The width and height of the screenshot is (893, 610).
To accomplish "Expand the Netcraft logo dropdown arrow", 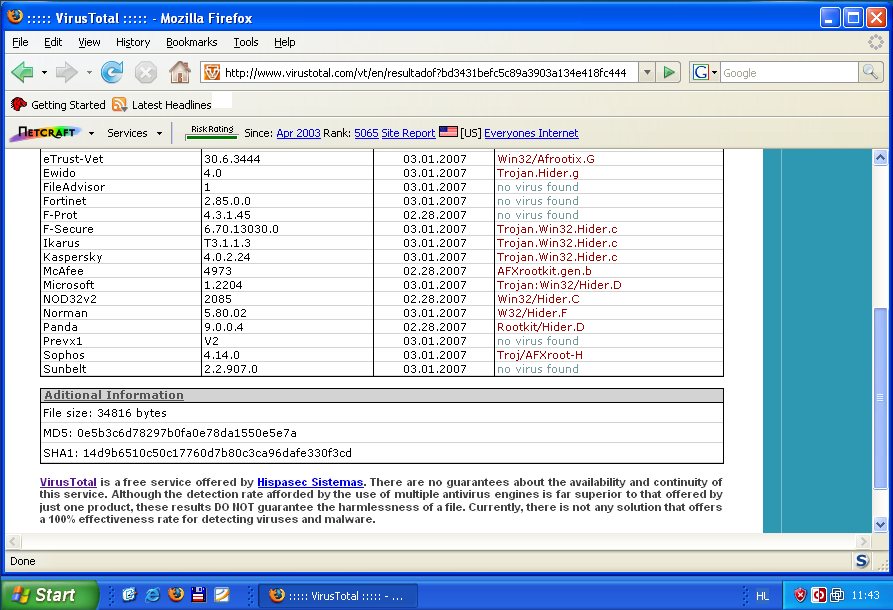I will click(91, 133).
